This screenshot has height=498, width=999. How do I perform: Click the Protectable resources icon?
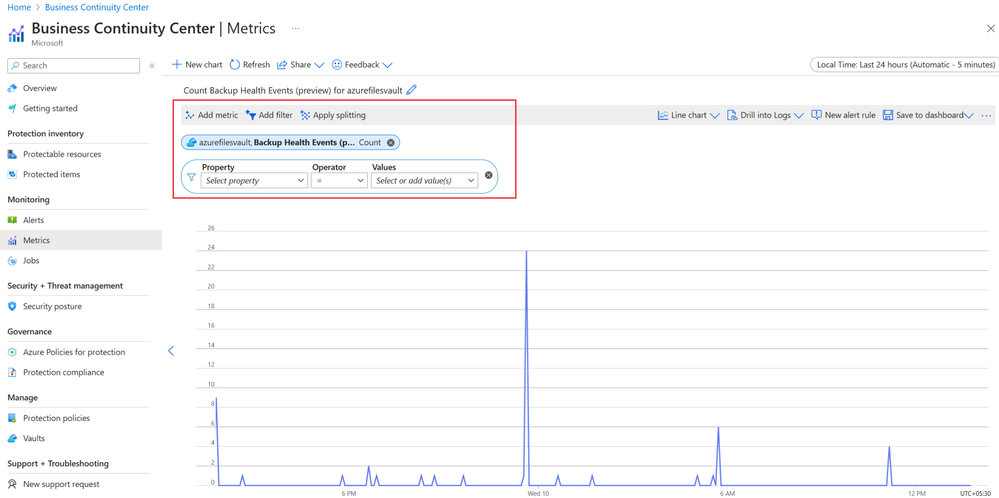click(x=12, y=154)
